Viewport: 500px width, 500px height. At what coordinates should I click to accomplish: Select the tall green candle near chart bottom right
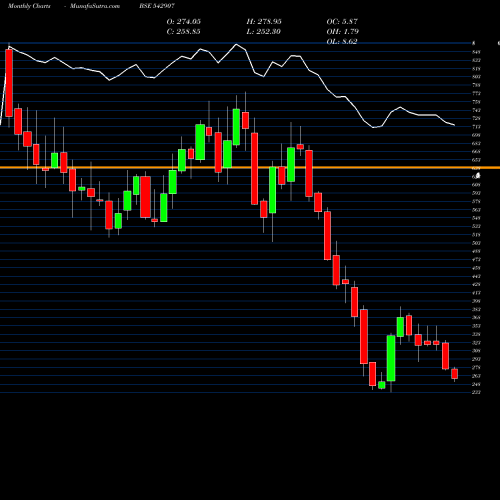coord(391,358)
